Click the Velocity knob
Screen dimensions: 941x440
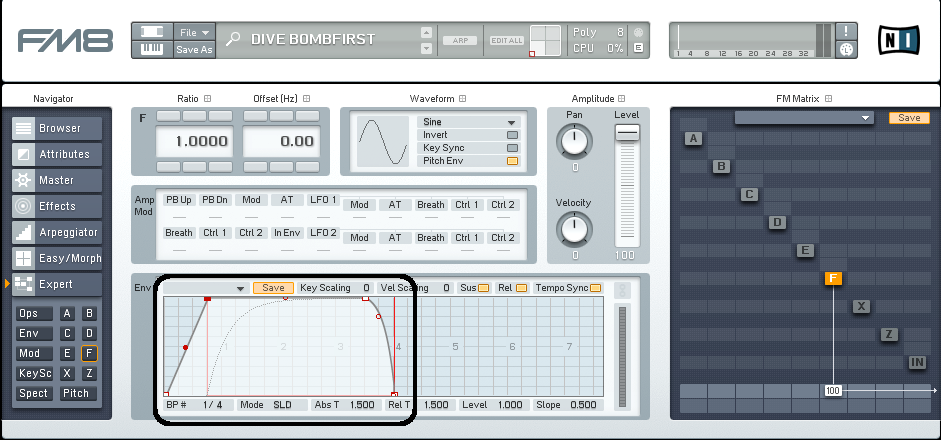(x=574, y=229)
